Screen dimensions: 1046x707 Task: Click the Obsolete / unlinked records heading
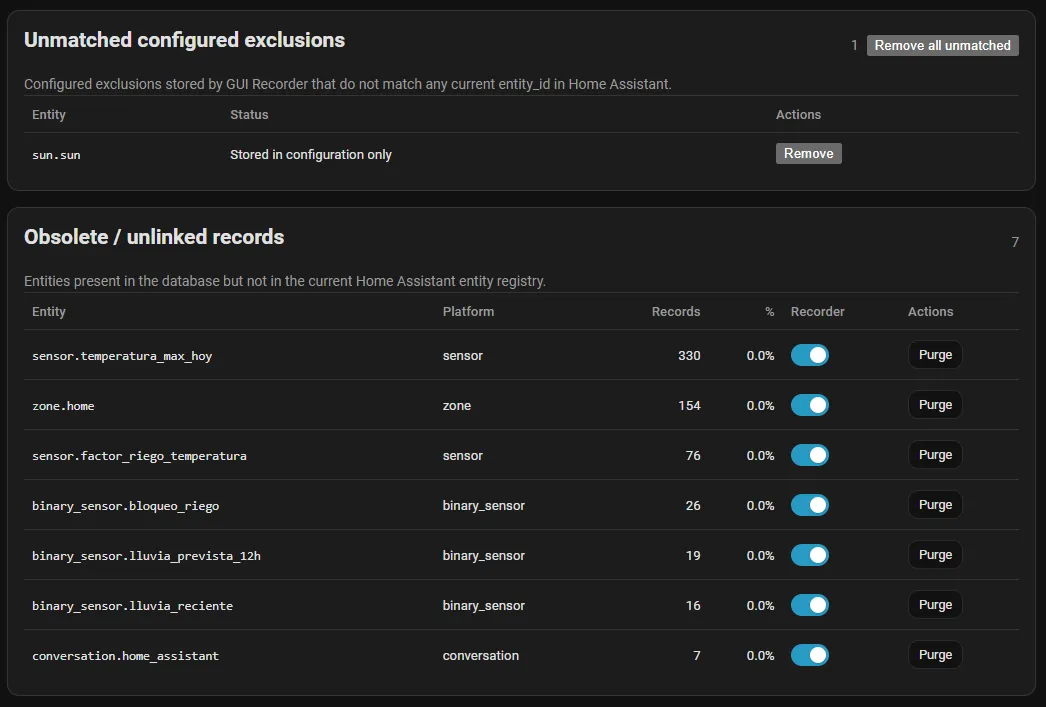(x=154, y=237)
